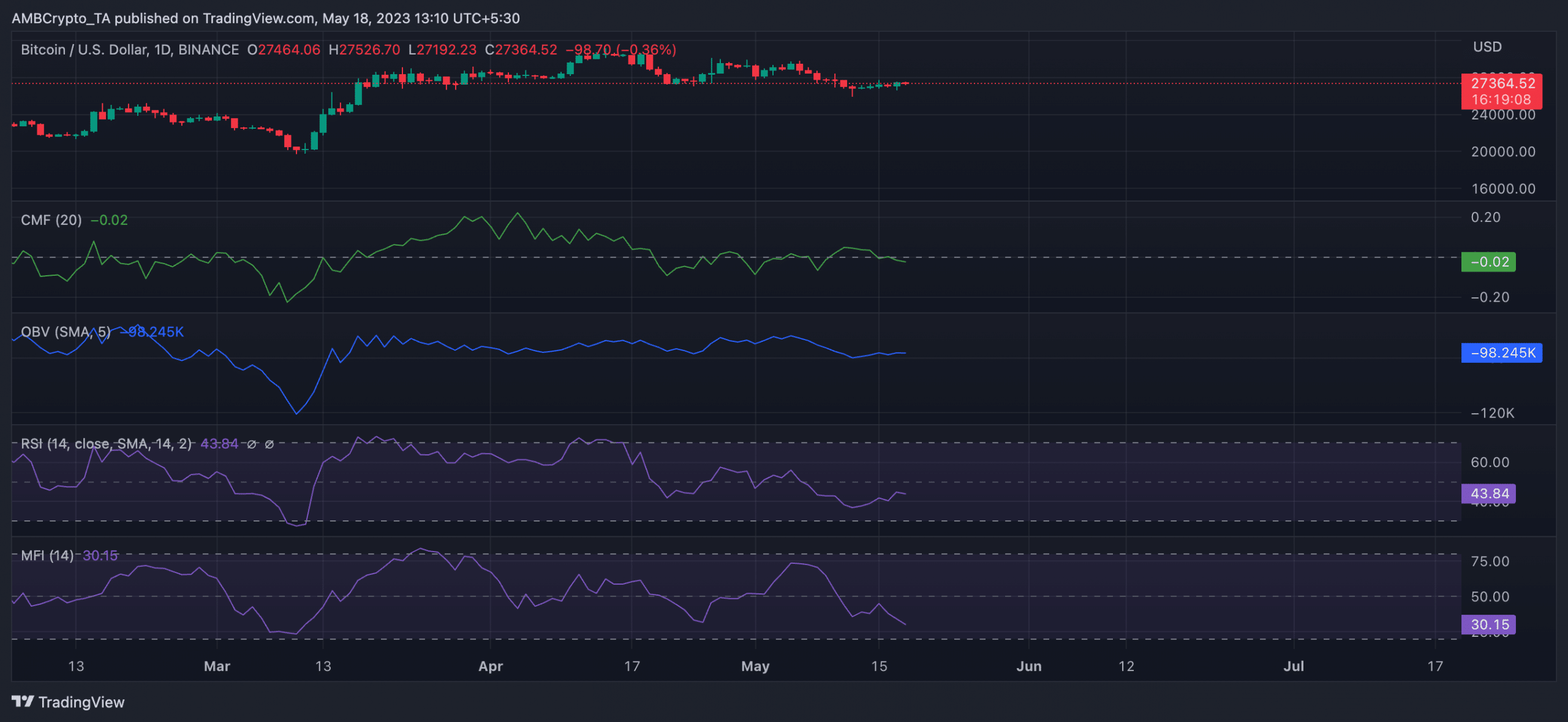Click the CMF legend value -0.02
Image resolution: width=1568 pixels, height=722 pixels.
coord(109,220)
